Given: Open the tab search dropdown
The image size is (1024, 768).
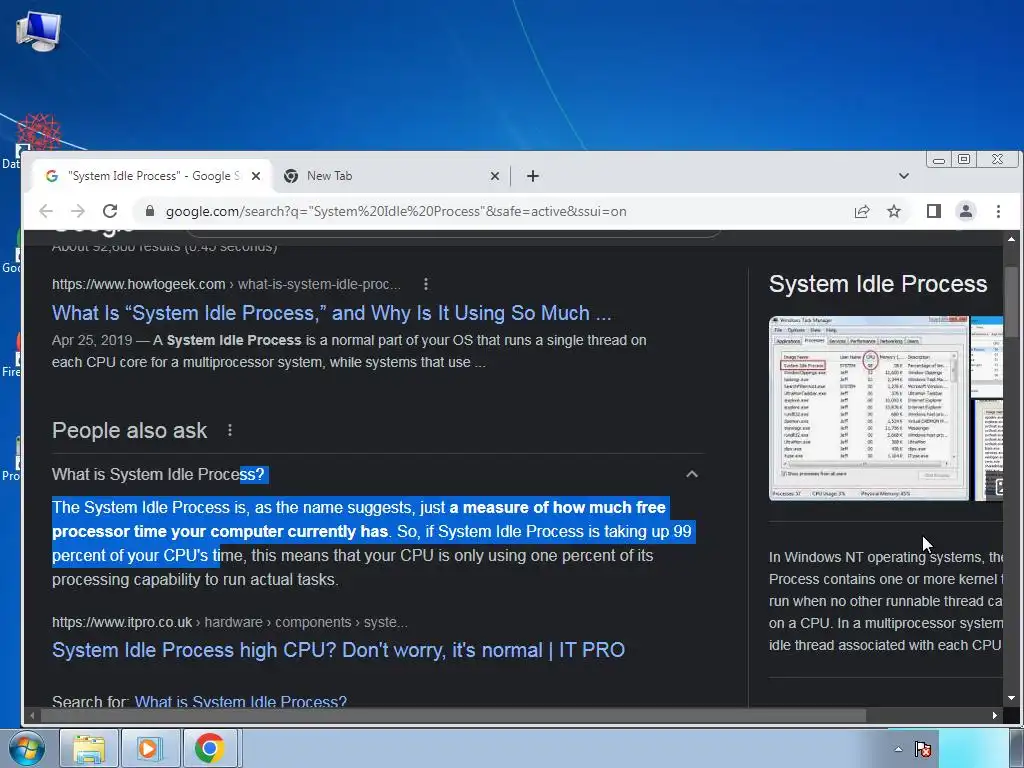Looking at the screenshot, I should click(904, 176).
